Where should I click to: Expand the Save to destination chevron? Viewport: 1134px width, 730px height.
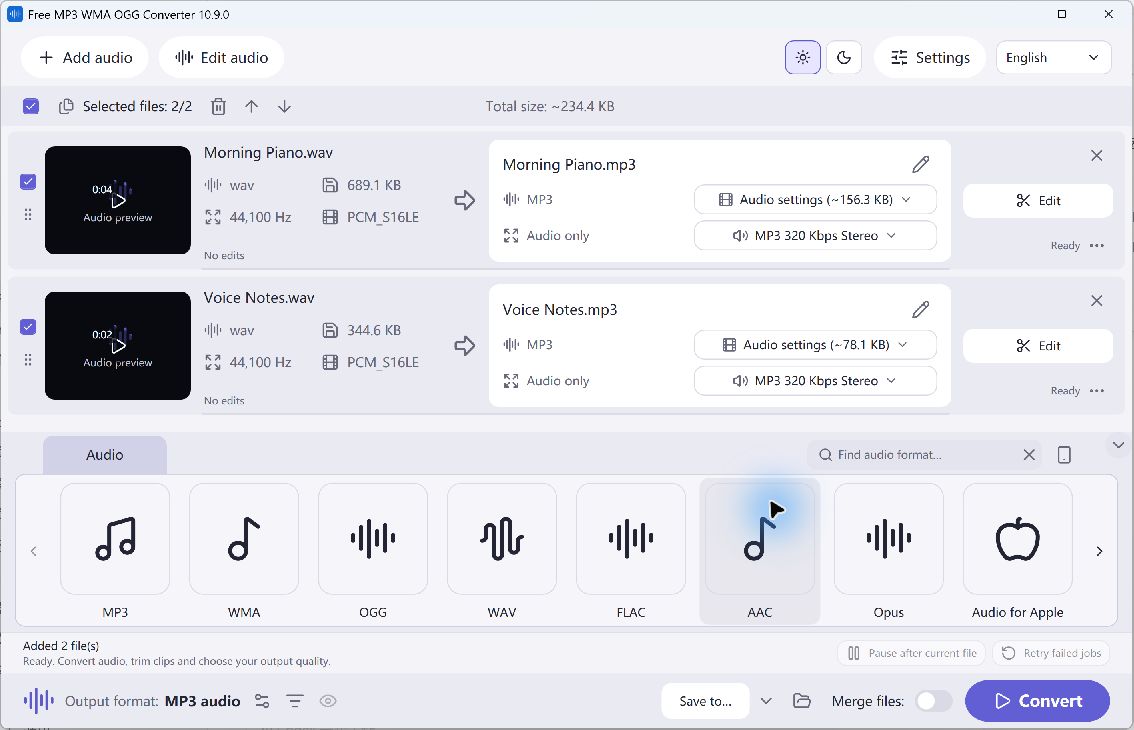766,701
